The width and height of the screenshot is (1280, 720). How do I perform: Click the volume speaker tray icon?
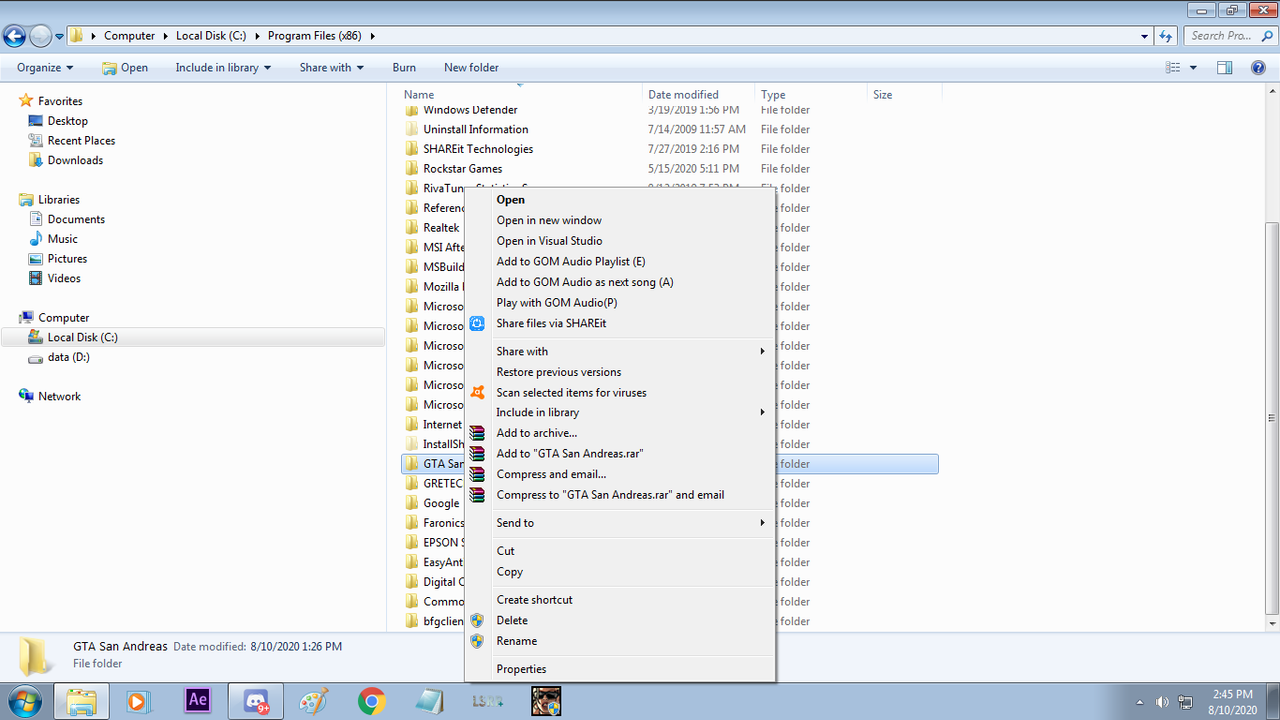click(1163, 702)
